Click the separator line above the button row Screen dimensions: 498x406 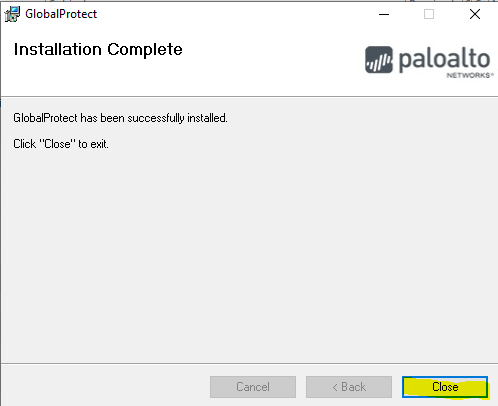(249, 363)
